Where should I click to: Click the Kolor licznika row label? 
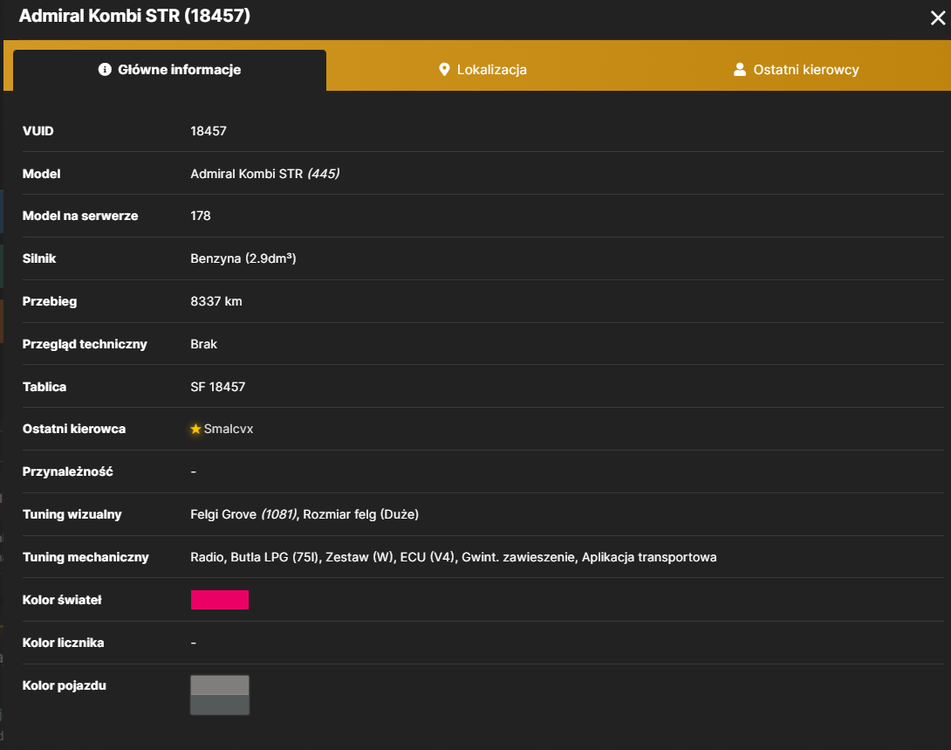click(x=63, y=643)
